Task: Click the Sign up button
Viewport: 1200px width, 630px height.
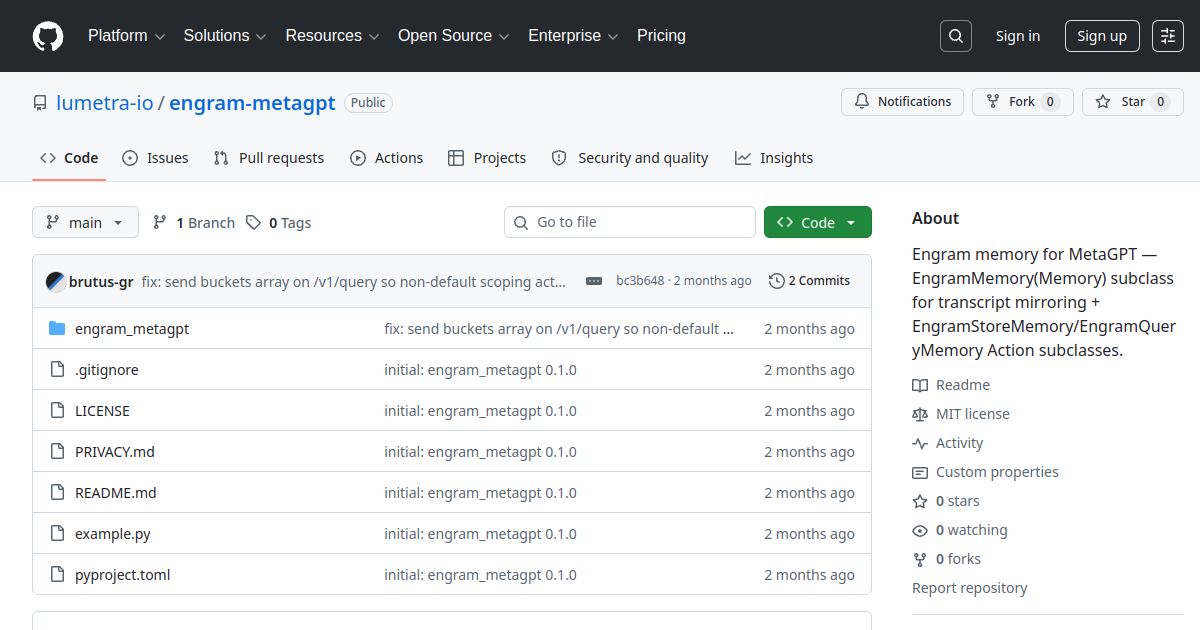Action: [x=1102, y=36]
